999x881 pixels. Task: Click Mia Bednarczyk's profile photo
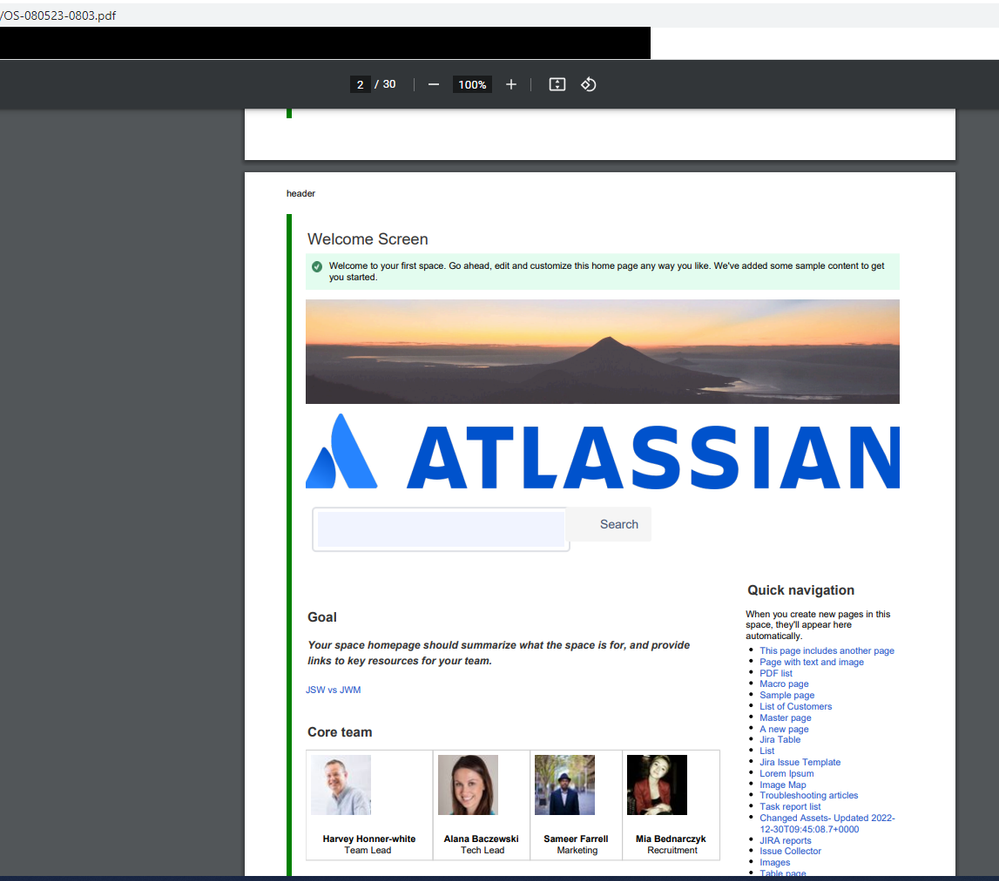[657, 785]
